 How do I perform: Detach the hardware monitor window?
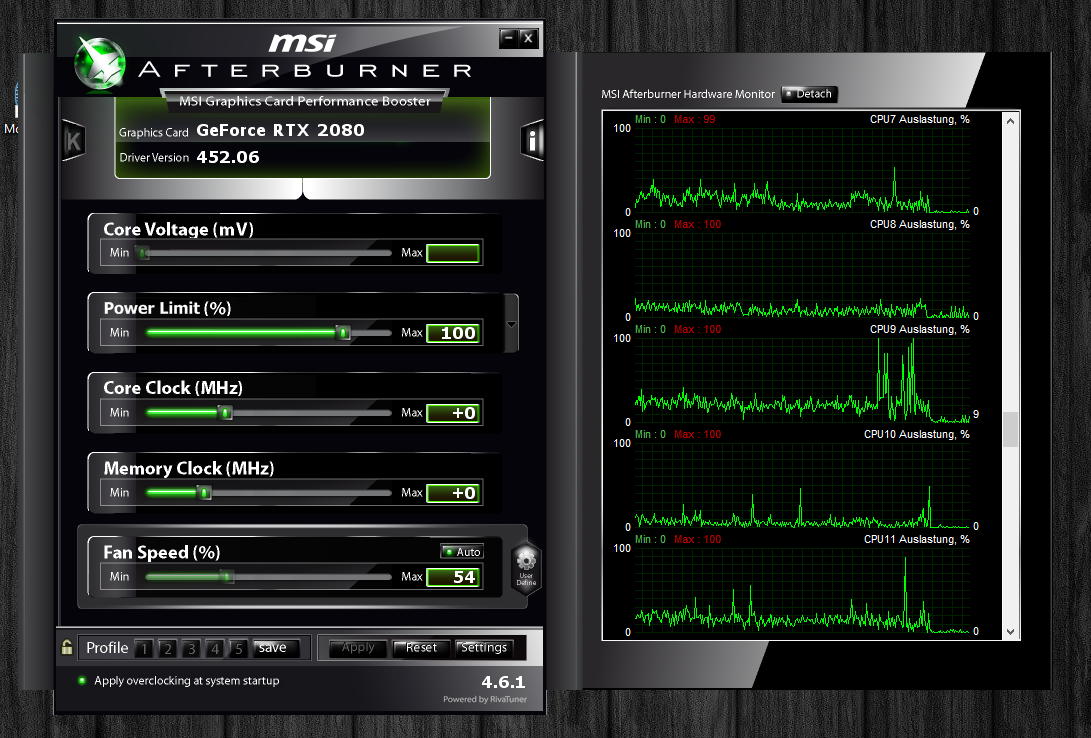point(809,94)
